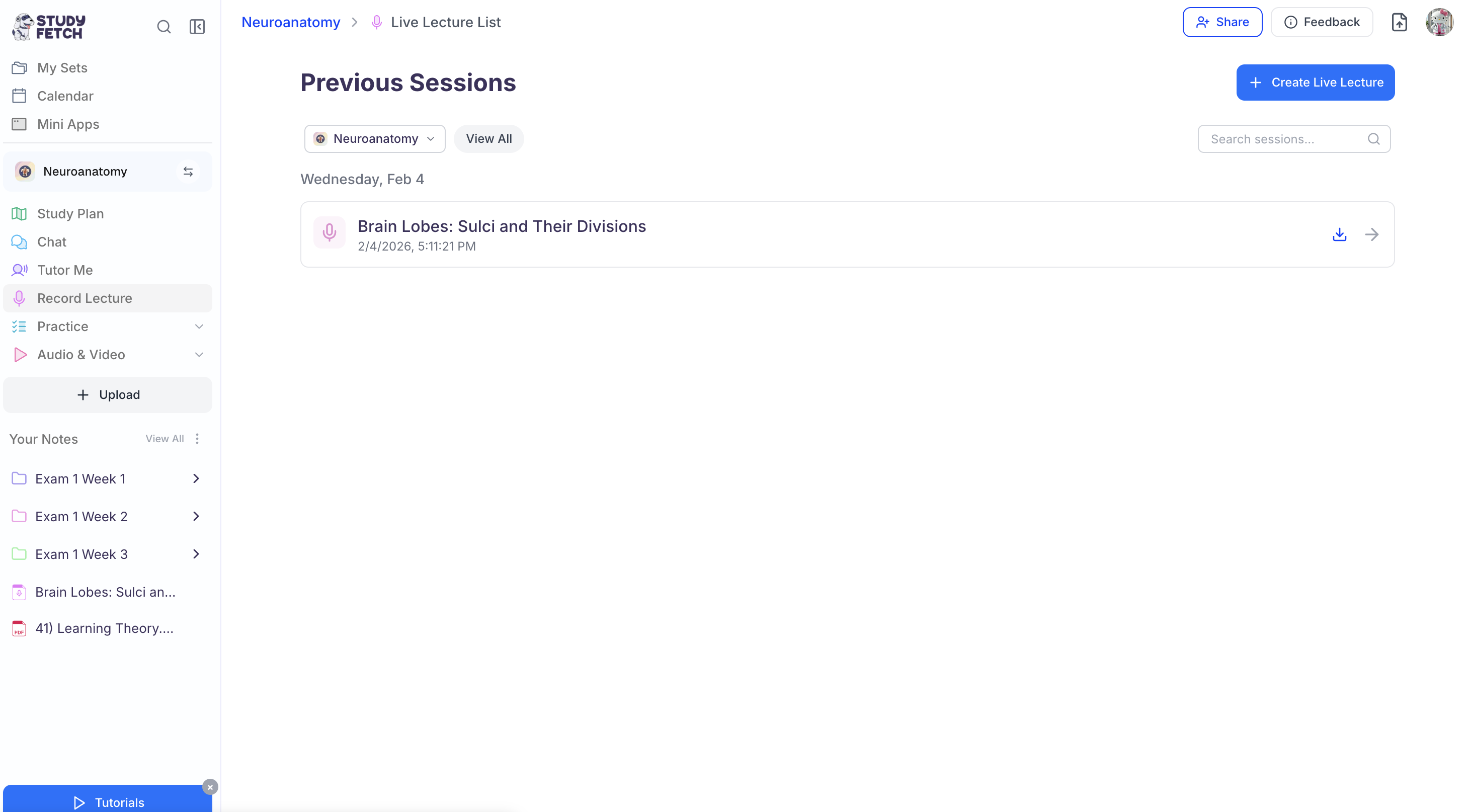Go to Study Plan in sidebar
Screen dimensions: 1471x812
[x=70, y=213]
